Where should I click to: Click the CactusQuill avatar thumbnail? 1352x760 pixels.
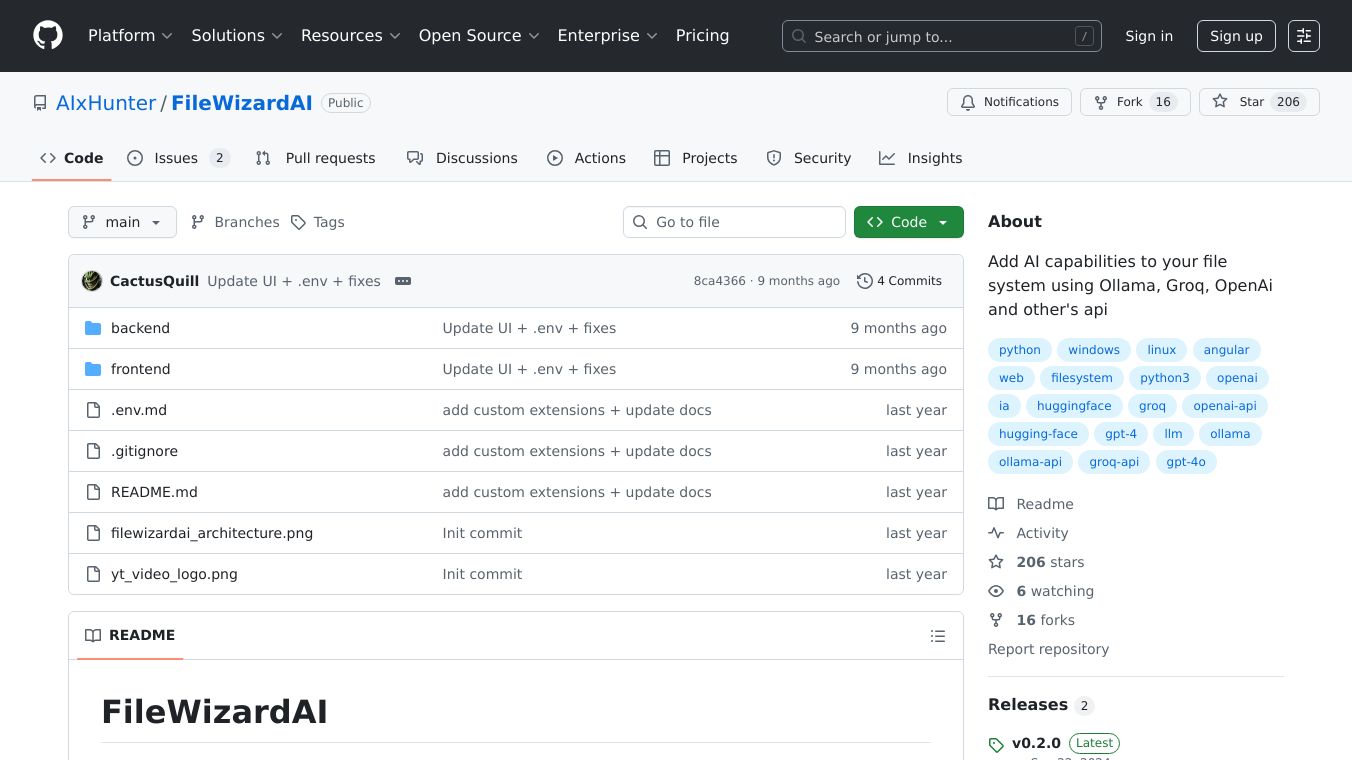[92, 281]
